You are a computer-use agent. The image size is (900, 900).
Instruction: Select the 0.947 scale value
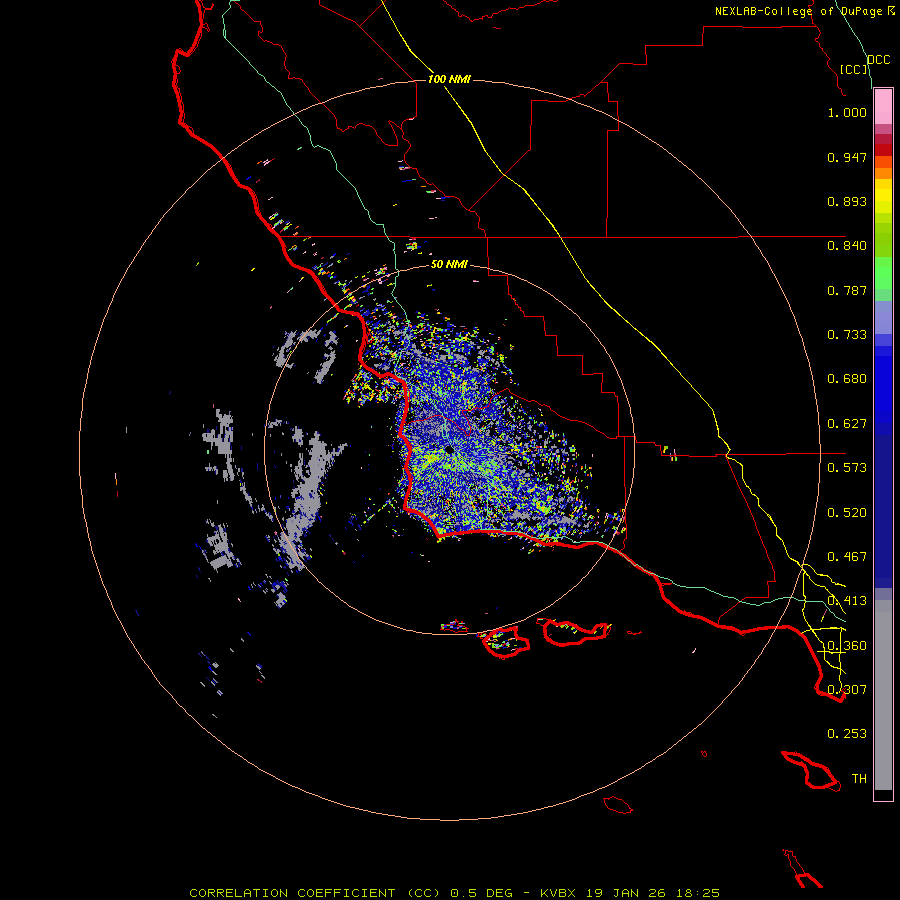pos(847,157)
